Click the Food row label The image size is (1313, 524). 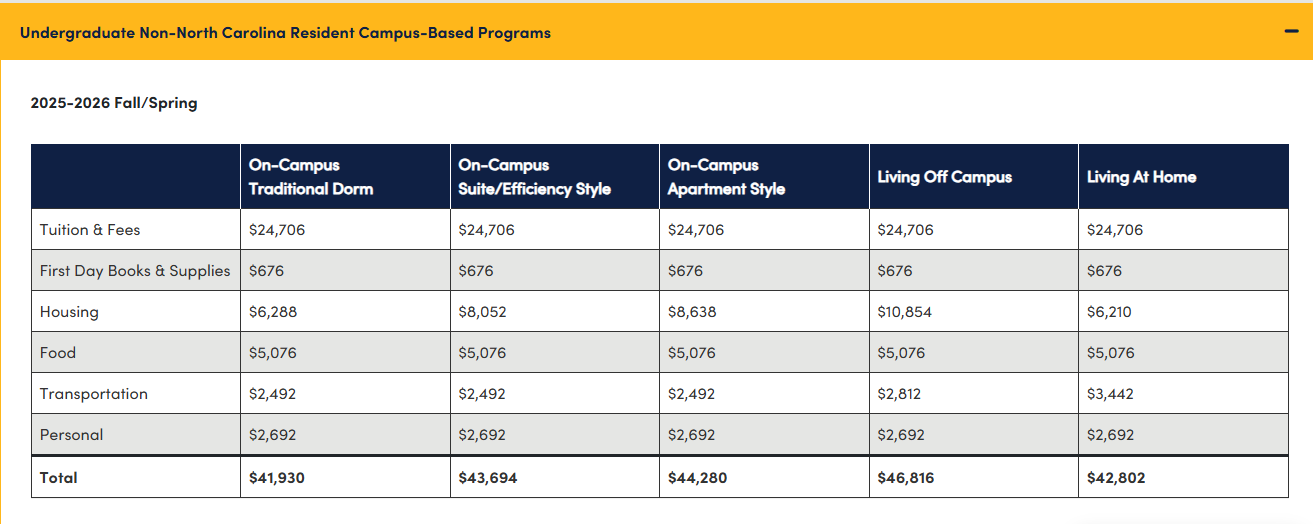point(58,353)
